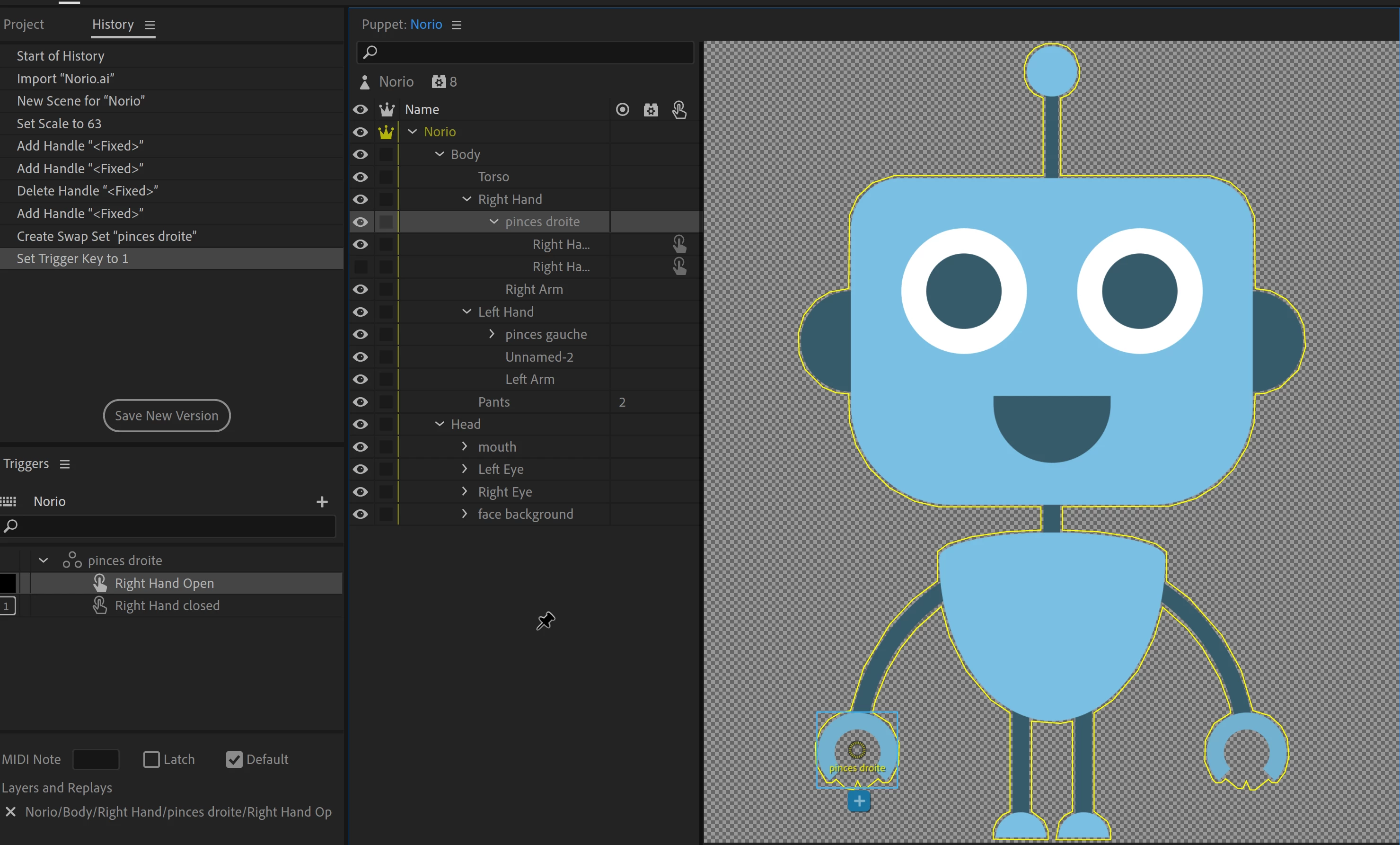Image resolution: width=1400 pixels, height=845 pixels.
Task: Switch to the Project tab
Action: [23, 25]
